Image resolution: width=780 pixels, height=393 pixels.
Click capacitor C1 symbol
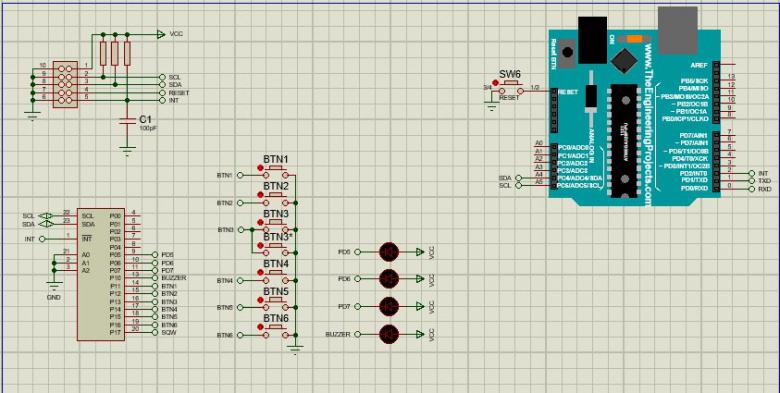pyautogui.click(x=127, y=121)
